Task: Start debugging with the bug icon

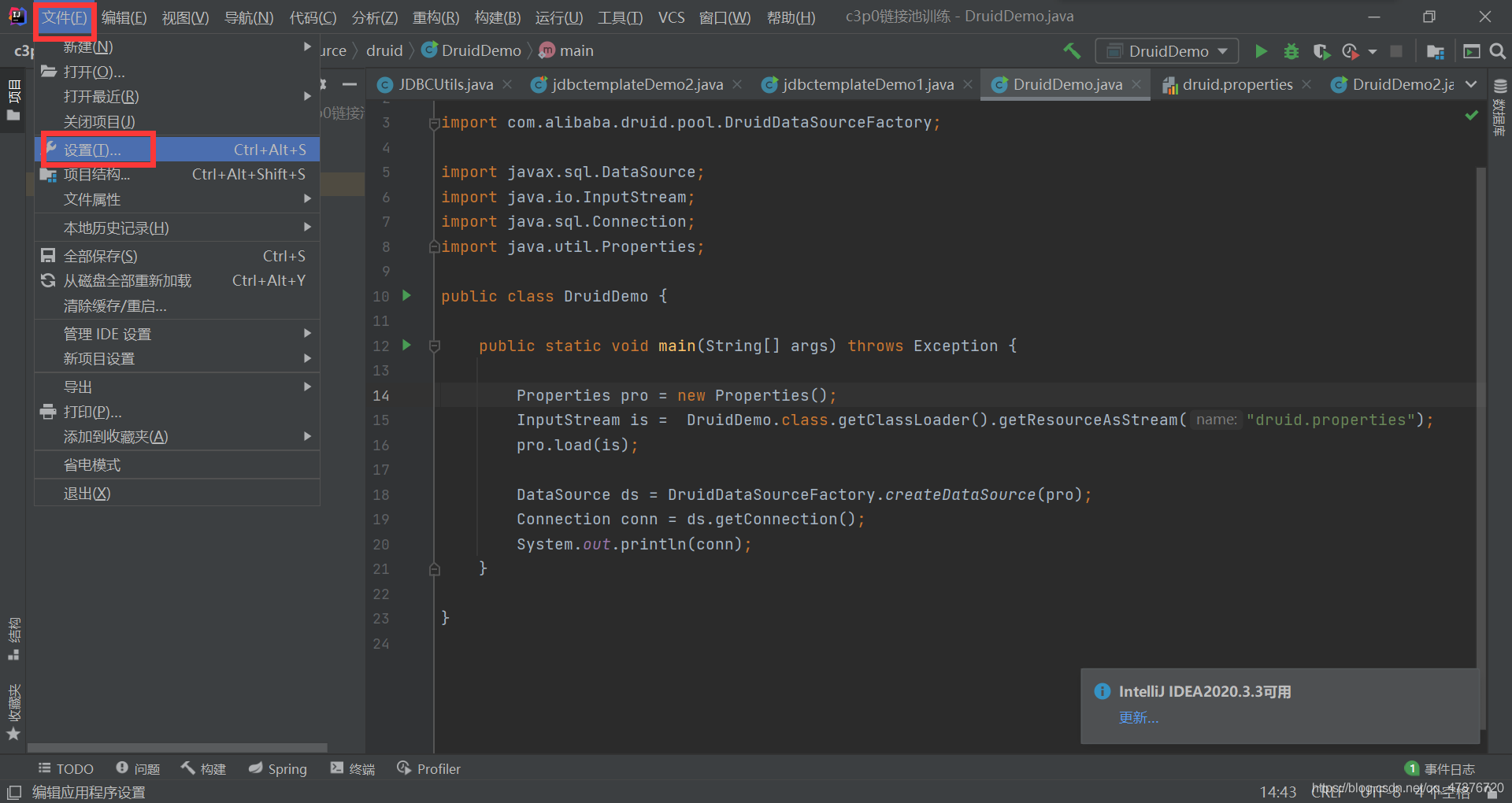Action: click(1291, 51)
